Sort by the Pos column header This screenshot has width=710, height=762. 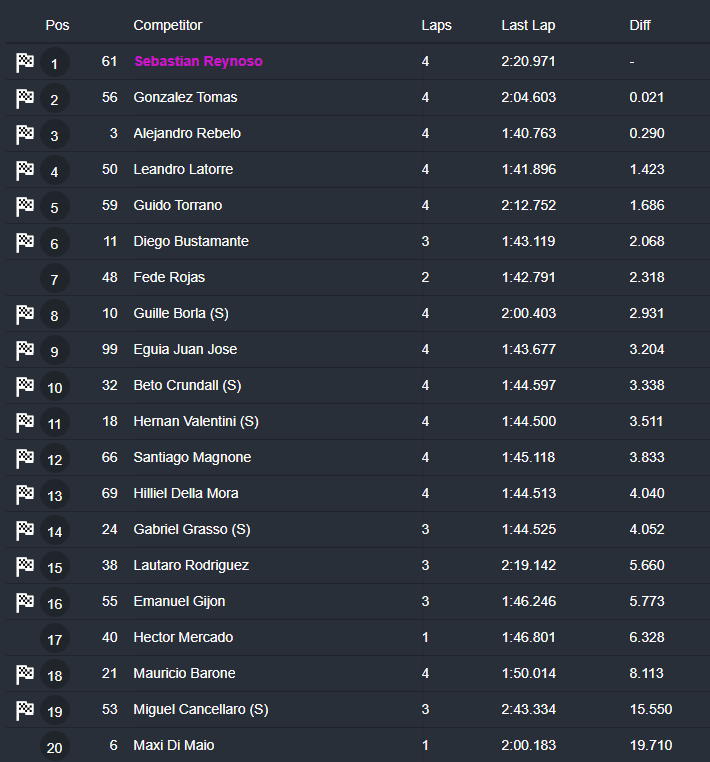coord(57,25)
